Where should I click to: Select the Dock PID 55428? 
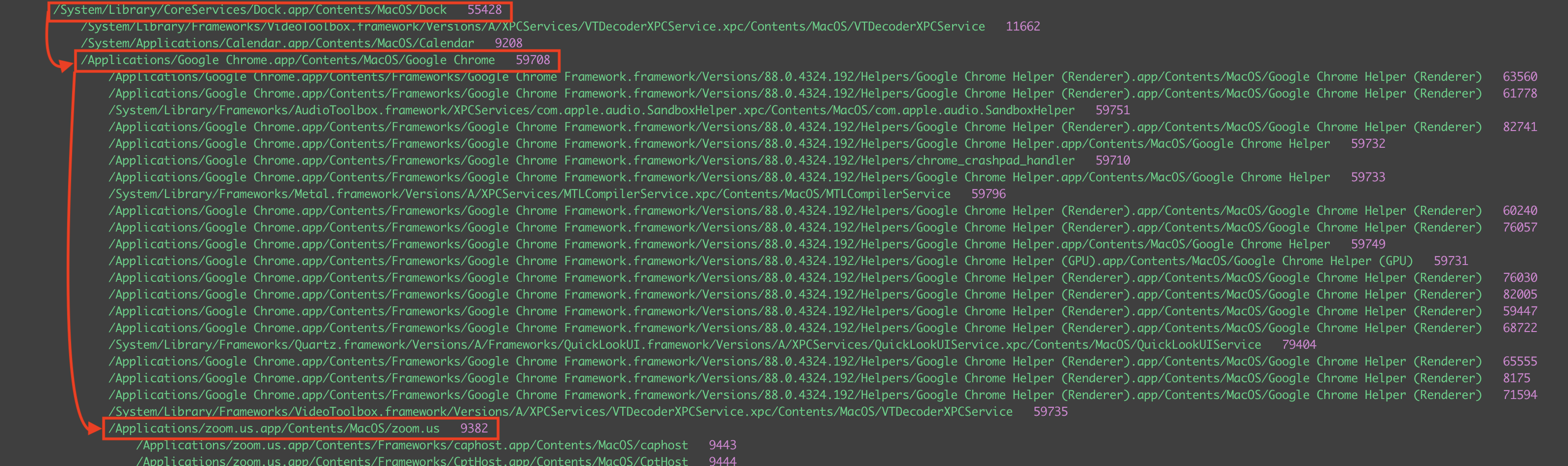tap(485, 10)
